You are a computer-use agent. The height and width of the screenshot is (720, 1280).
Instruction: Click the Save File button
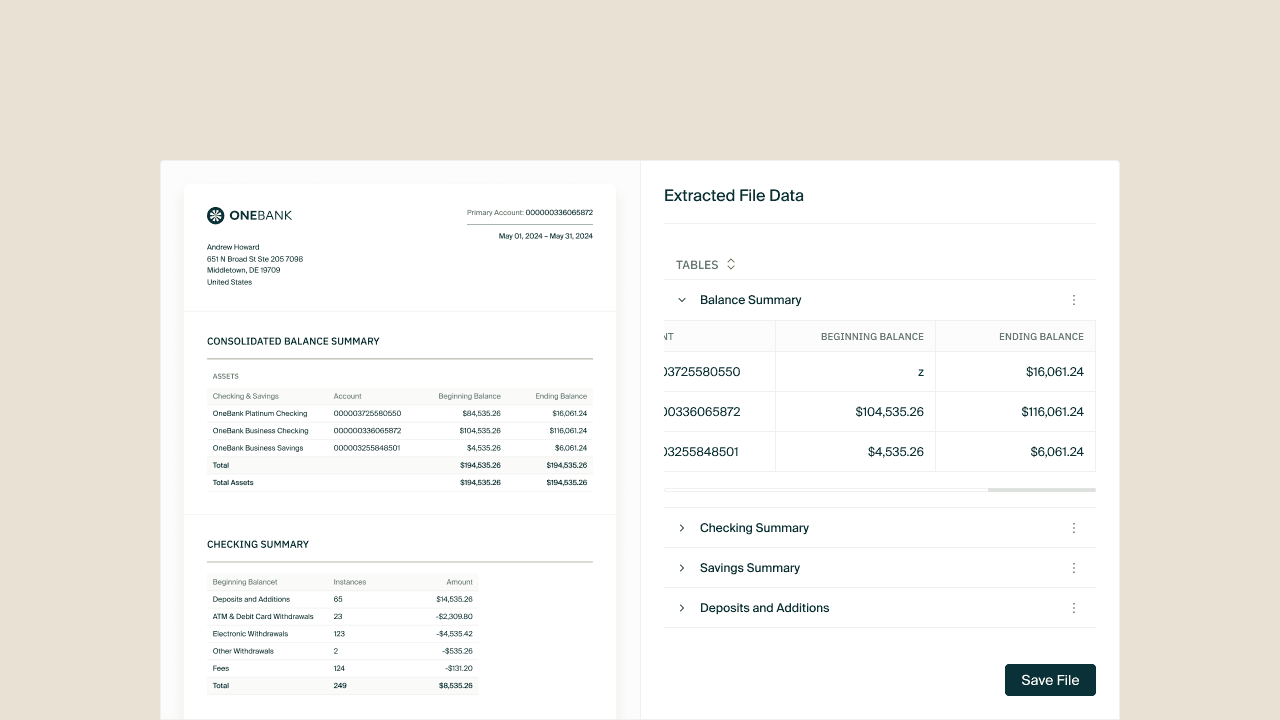pyautogui.click(x=1050, y=680)
